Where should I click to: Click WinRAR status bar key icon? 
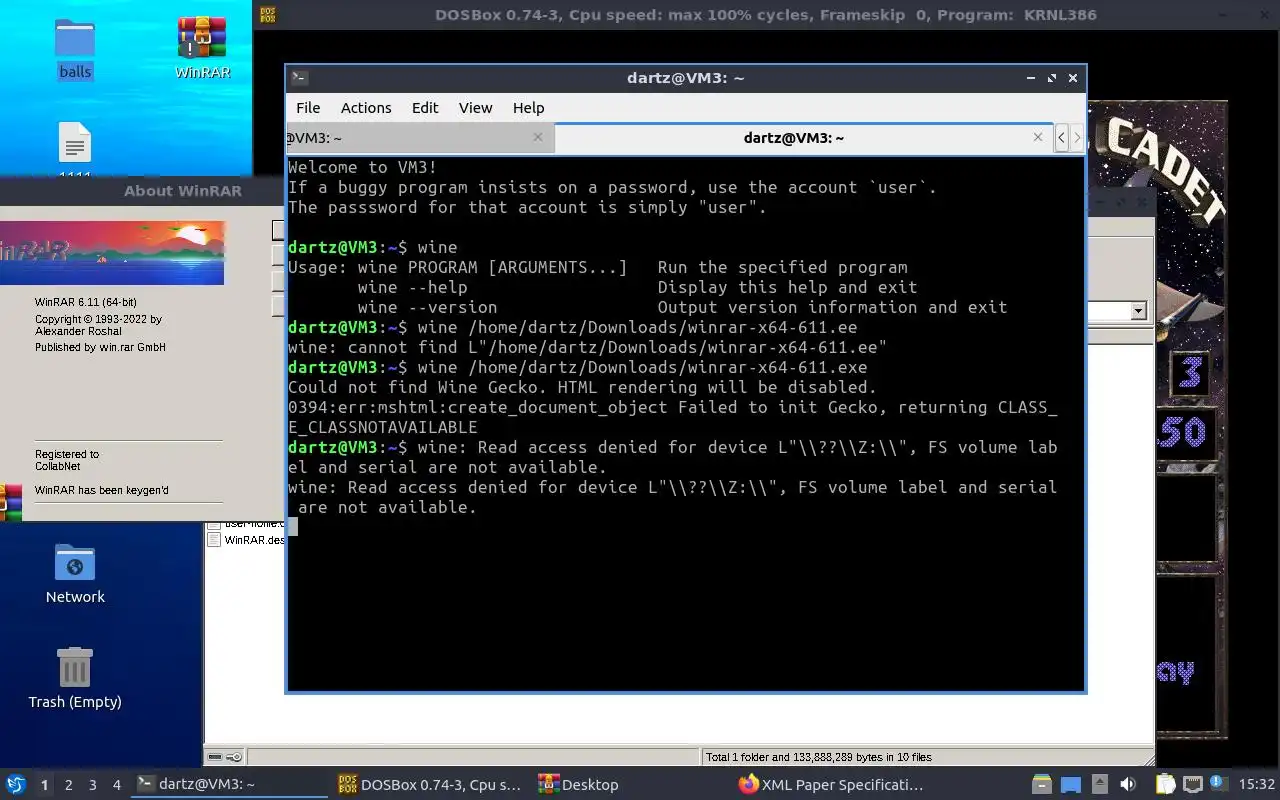tap(234, 757)
